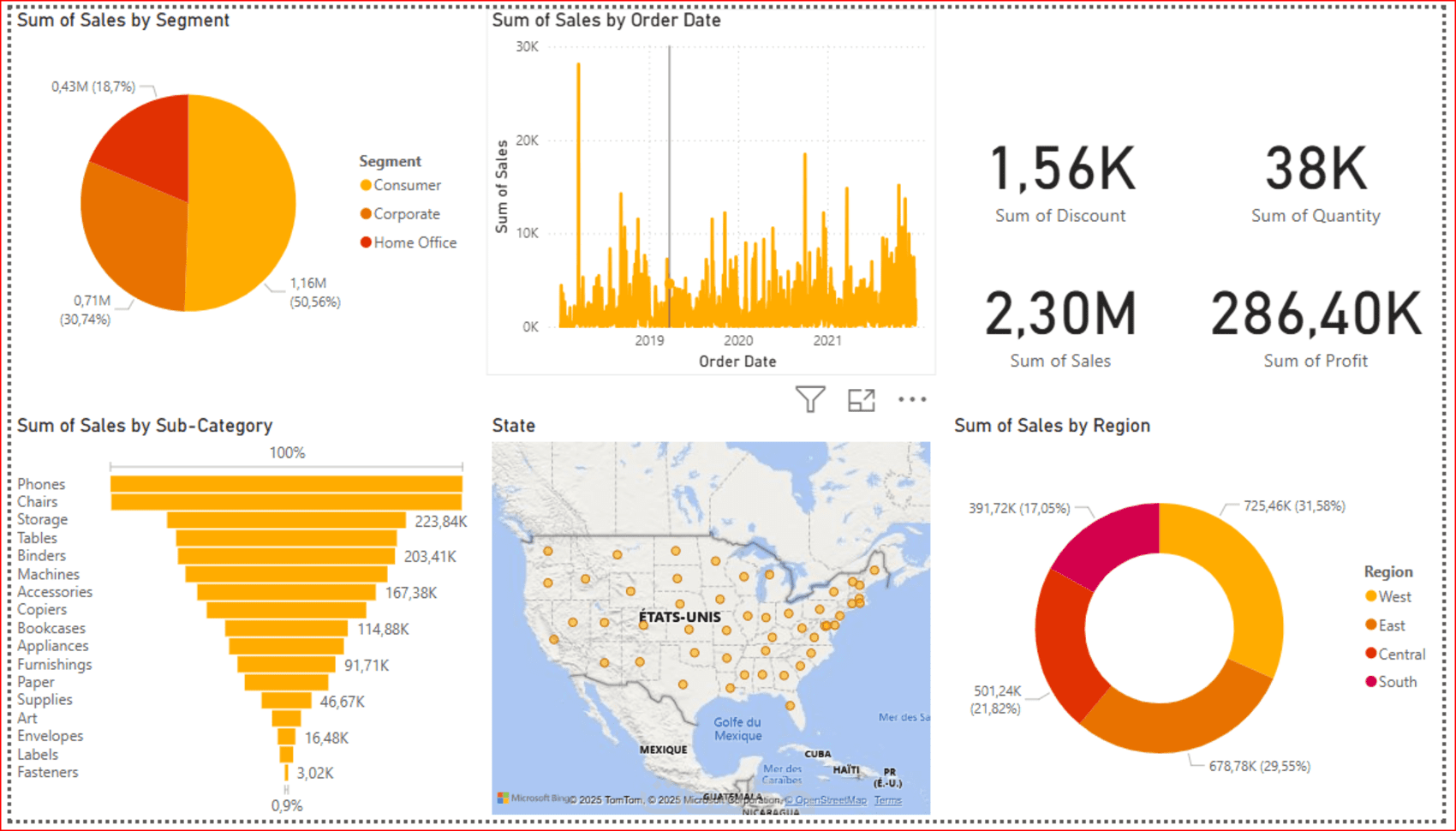Image resolution: width=1456 pixels, height=831 pixels.
Task: Click the 'Appliances' sub-category label
Action: click(53, 646)
